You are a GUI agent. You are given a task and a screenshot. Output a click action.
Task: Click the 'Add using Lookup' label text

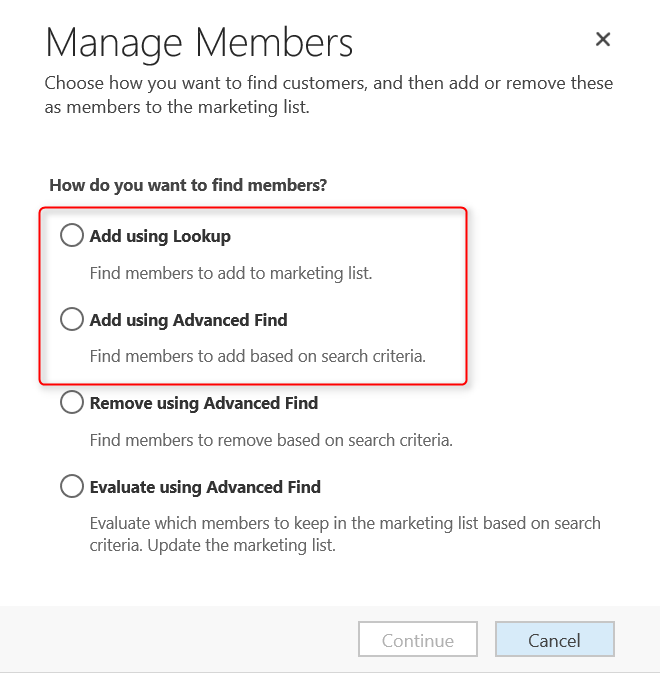[x=160, y=236]
